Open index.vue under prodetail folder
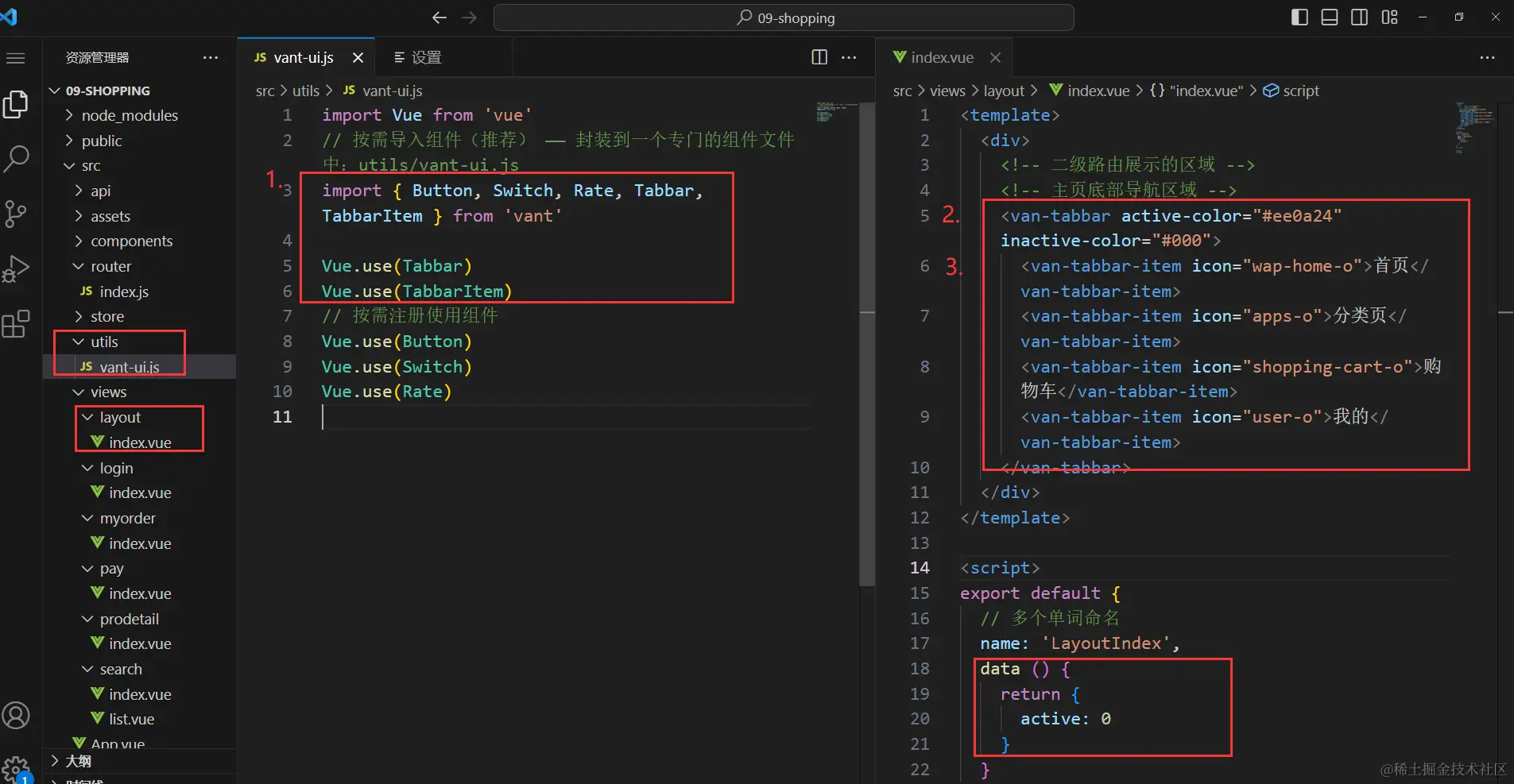This screenshot has height=784, width=1514. click(139, 644)
